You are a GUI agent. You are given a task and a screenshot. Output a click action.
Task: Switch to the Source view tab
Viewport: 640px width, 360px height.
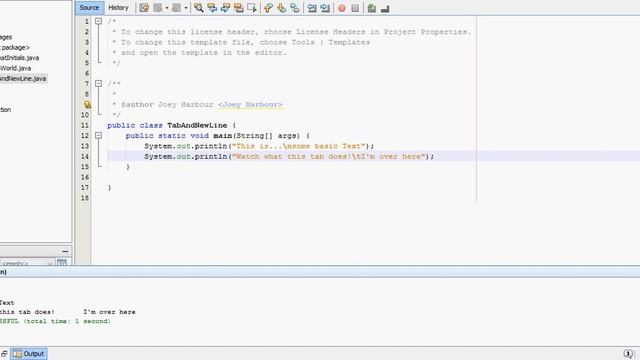[x=89, y=8]
